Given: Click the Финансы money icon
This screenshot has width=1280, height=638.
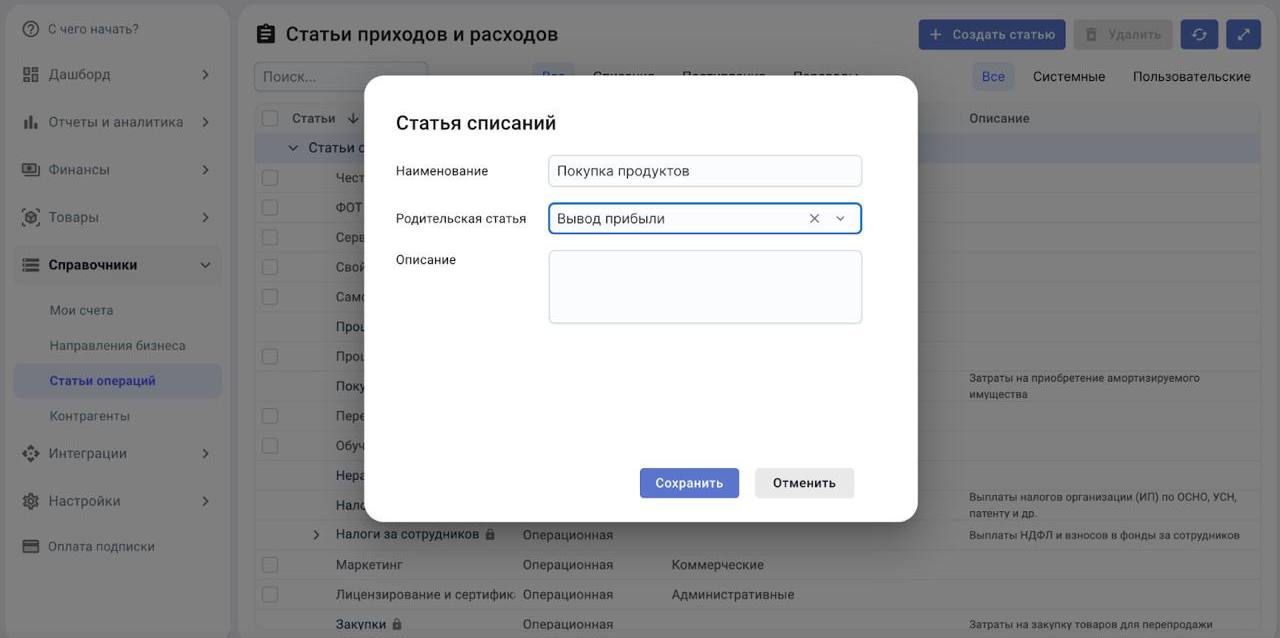Looking at the screenshot, I should coord(30,170).
